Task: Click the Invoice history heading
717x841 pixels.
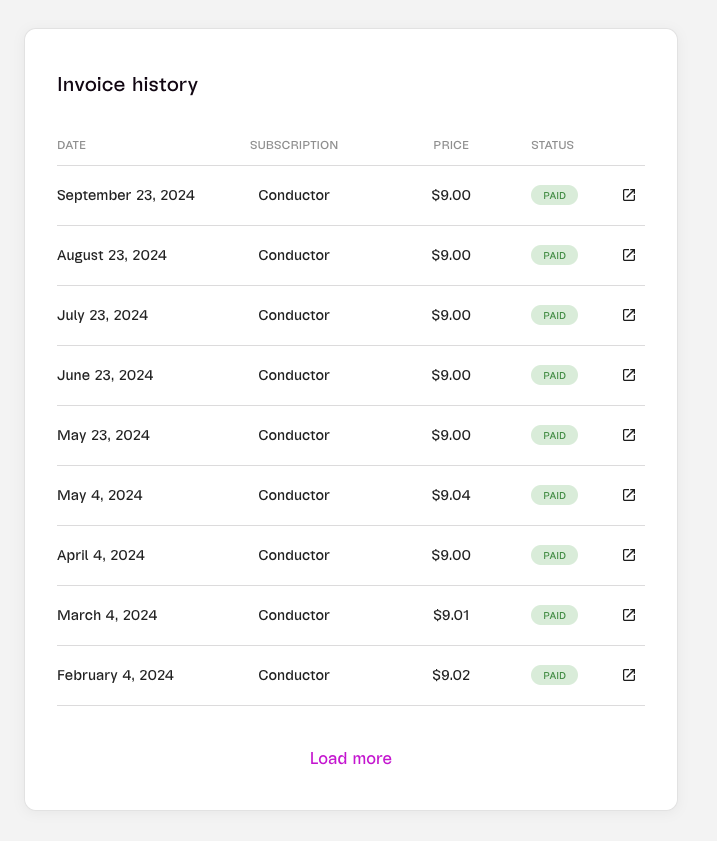Action: (x=128, y=85)
